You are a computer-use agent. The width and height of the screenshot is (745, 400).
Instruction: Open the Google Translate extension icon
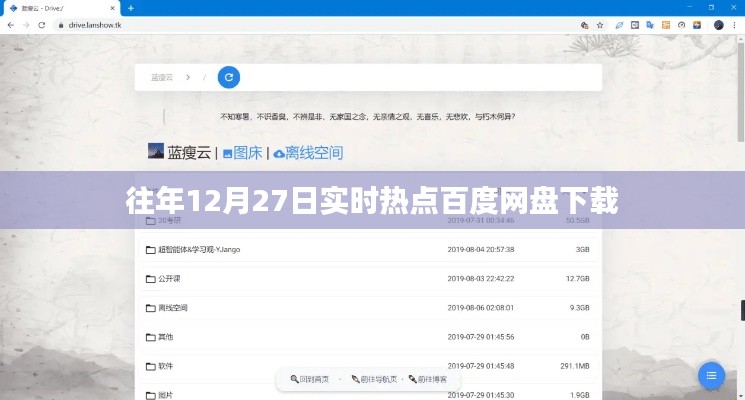[x=650, y=25]
